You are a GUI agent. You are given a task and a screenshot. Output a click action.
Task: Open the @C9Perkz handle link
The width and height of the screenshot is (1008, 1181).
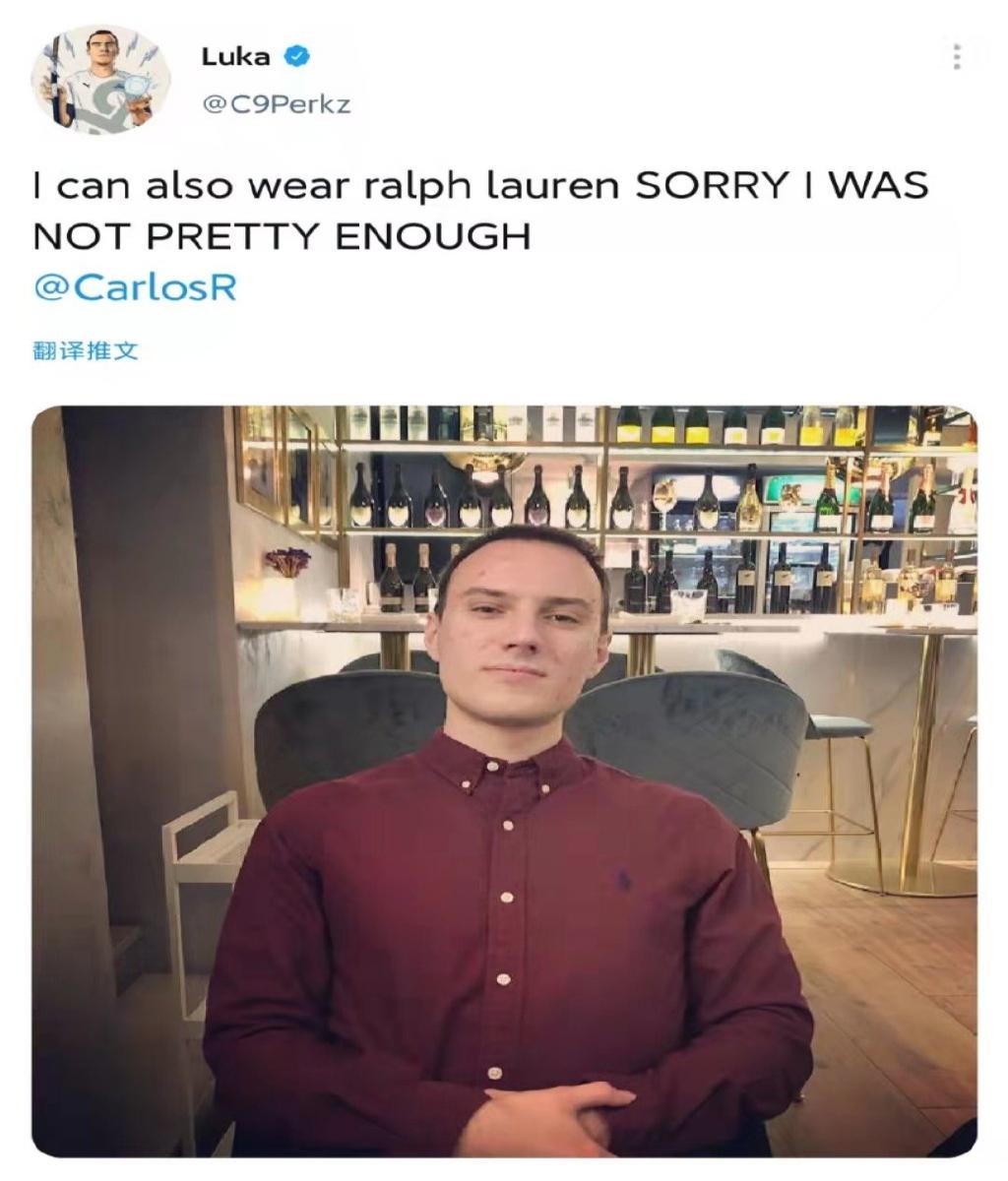coord(276,103)
